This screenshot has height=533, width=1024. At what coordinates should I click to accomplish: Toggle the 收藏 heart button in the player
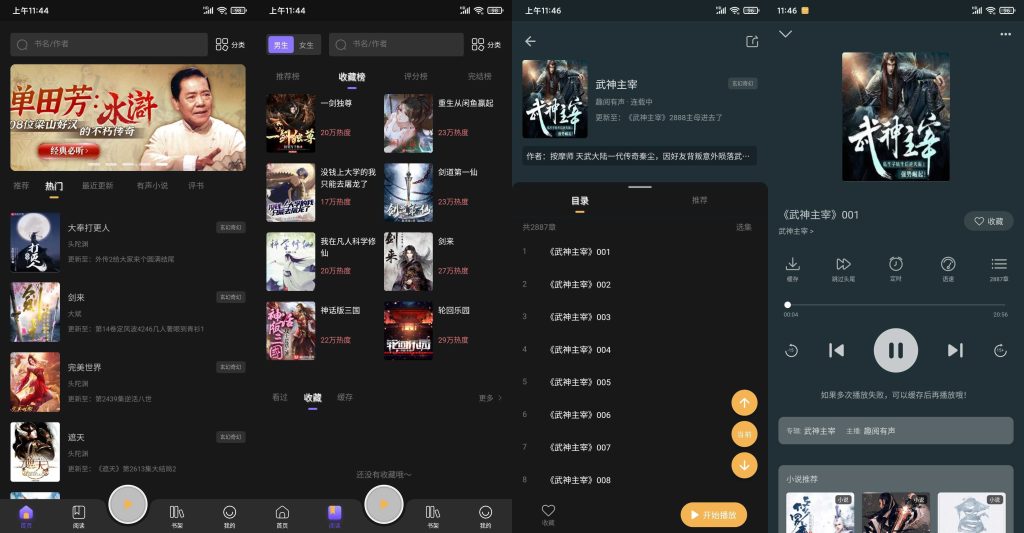989,221
